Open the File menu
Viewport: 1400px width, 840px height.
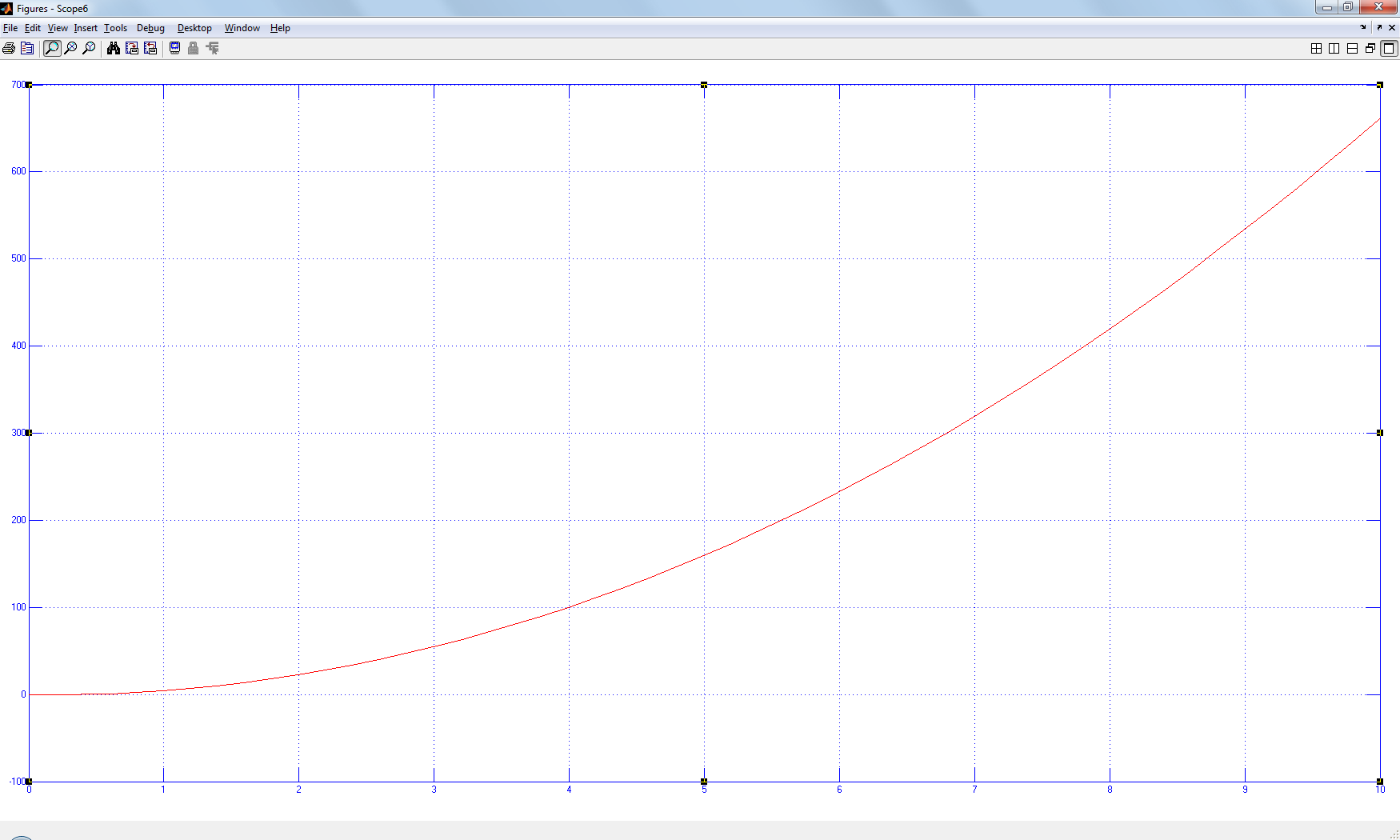(10, 28)
